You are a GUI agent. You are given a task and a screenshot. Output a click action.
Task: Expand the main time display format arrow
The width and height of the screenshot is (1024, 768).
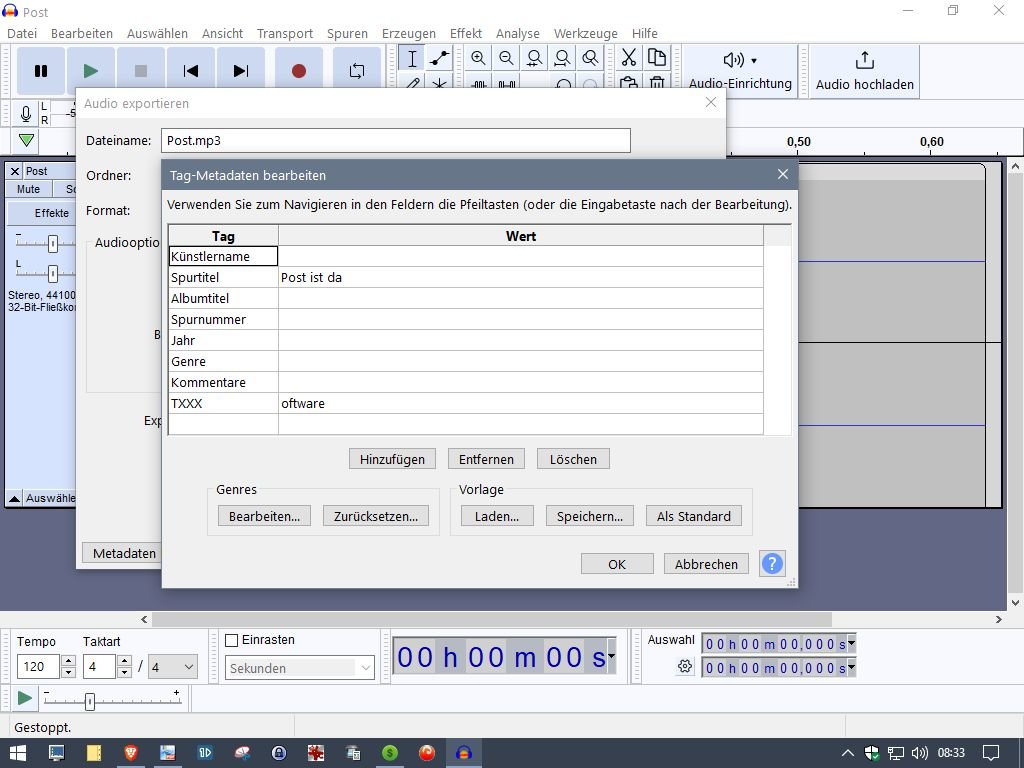tap(611, 657)
